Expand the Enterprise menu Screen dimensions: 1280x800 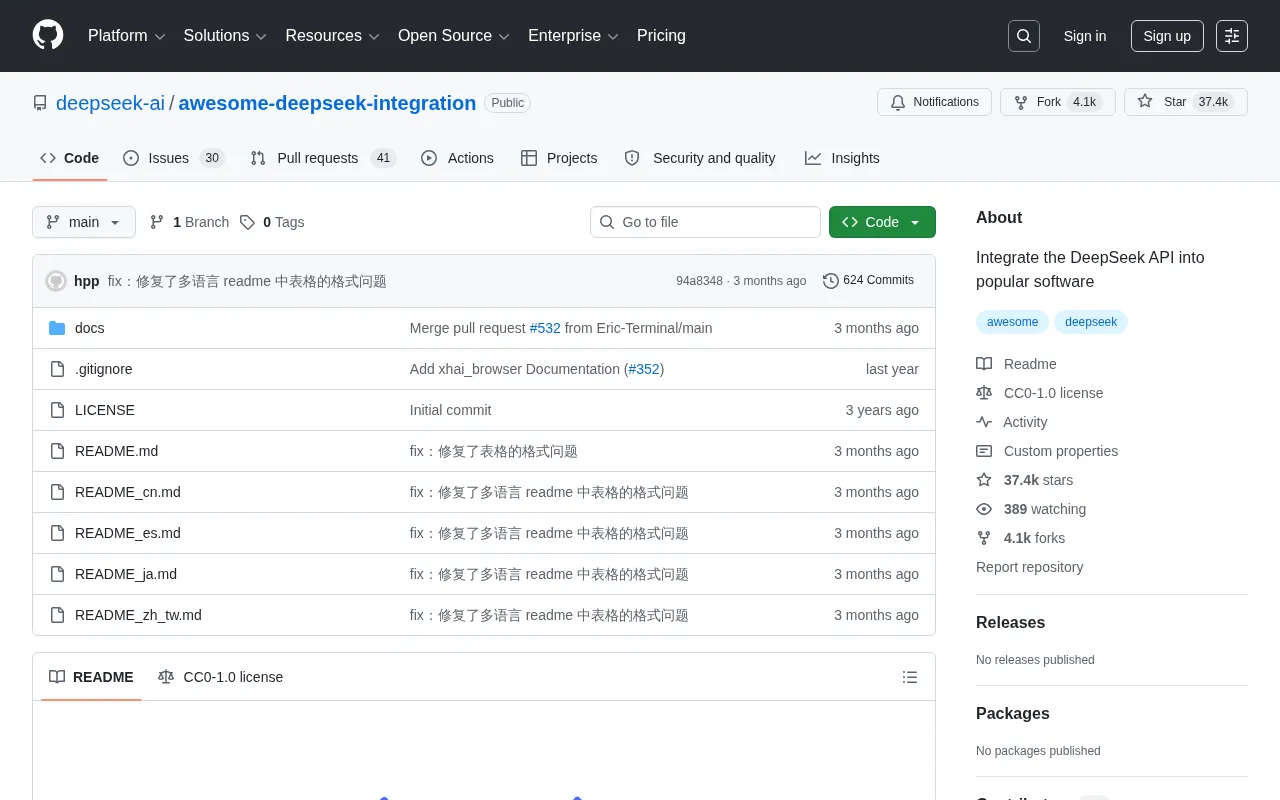(x=573, y=36)
